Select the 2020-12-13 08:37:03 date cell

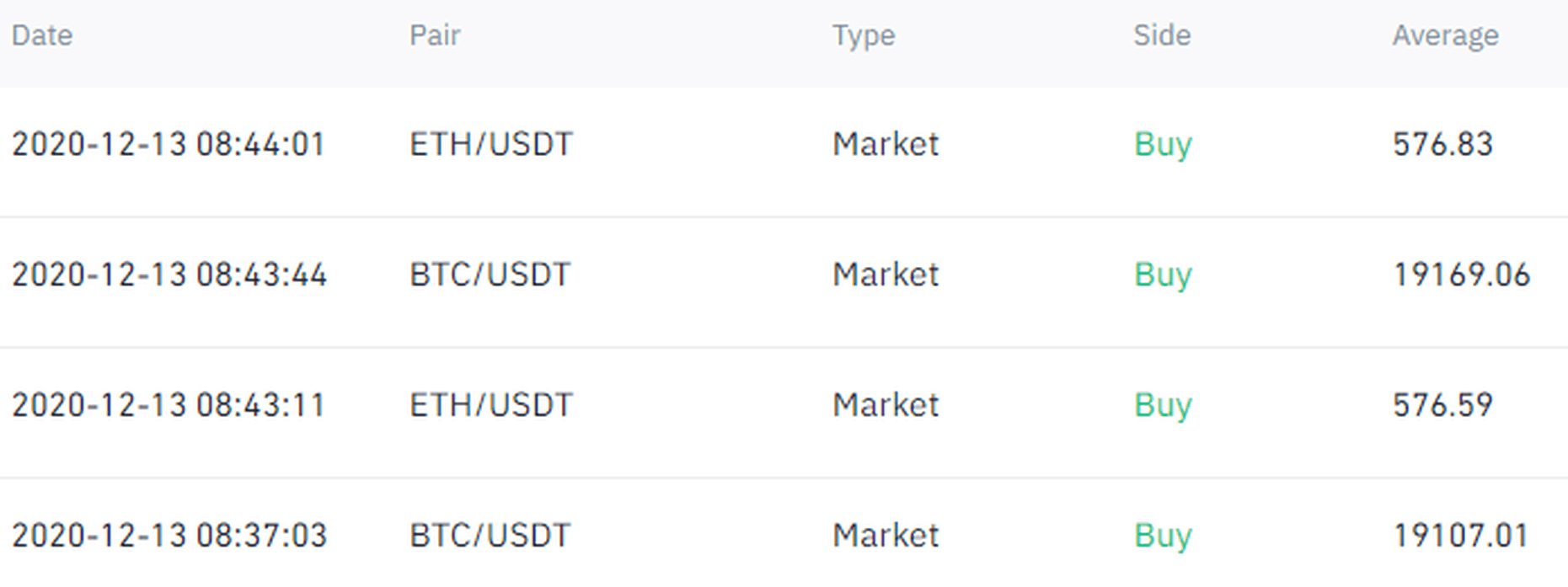pos(169,536)
